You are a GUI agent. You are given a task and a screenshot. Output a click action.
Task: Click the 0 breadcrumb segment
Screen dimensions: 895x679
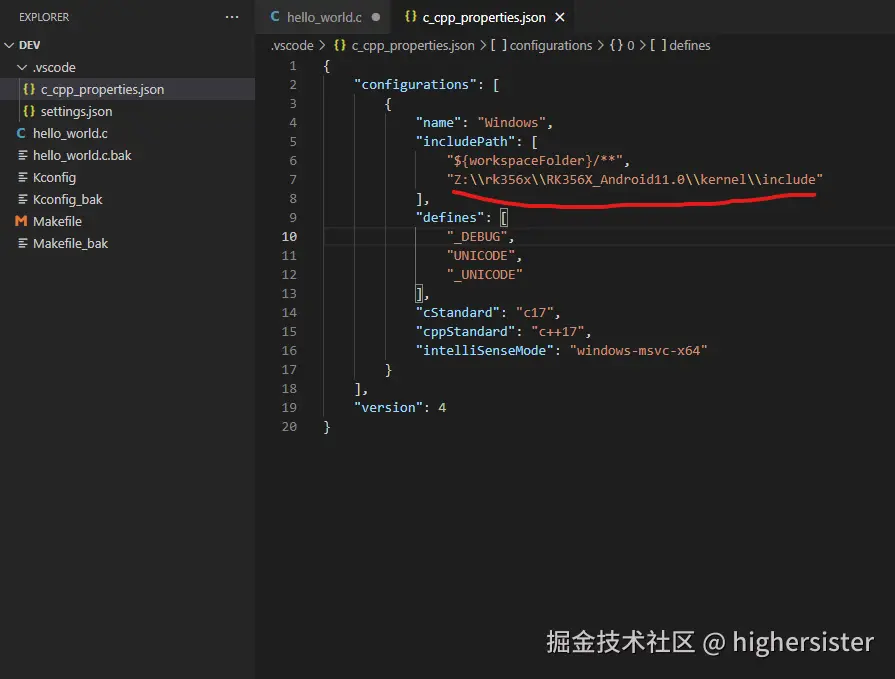coord(630,45)
